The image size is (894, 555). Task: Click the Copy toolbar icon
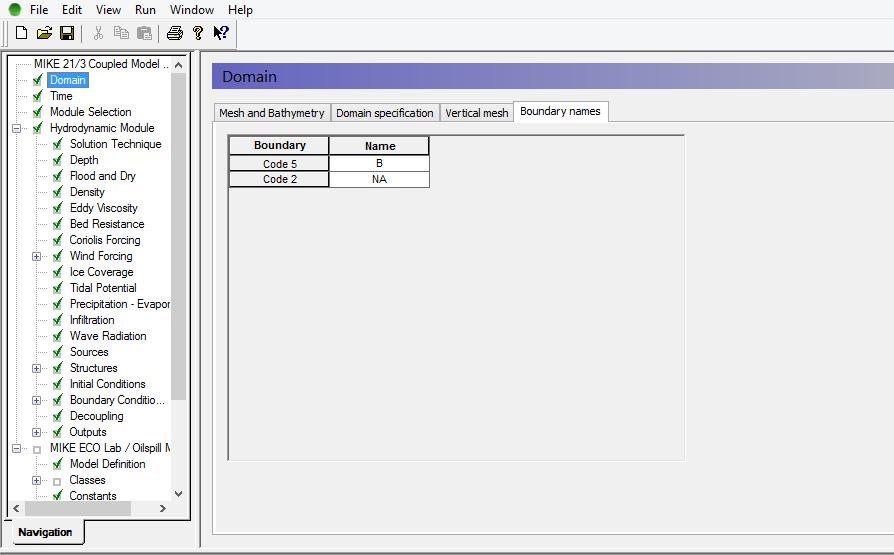(121, 33)
